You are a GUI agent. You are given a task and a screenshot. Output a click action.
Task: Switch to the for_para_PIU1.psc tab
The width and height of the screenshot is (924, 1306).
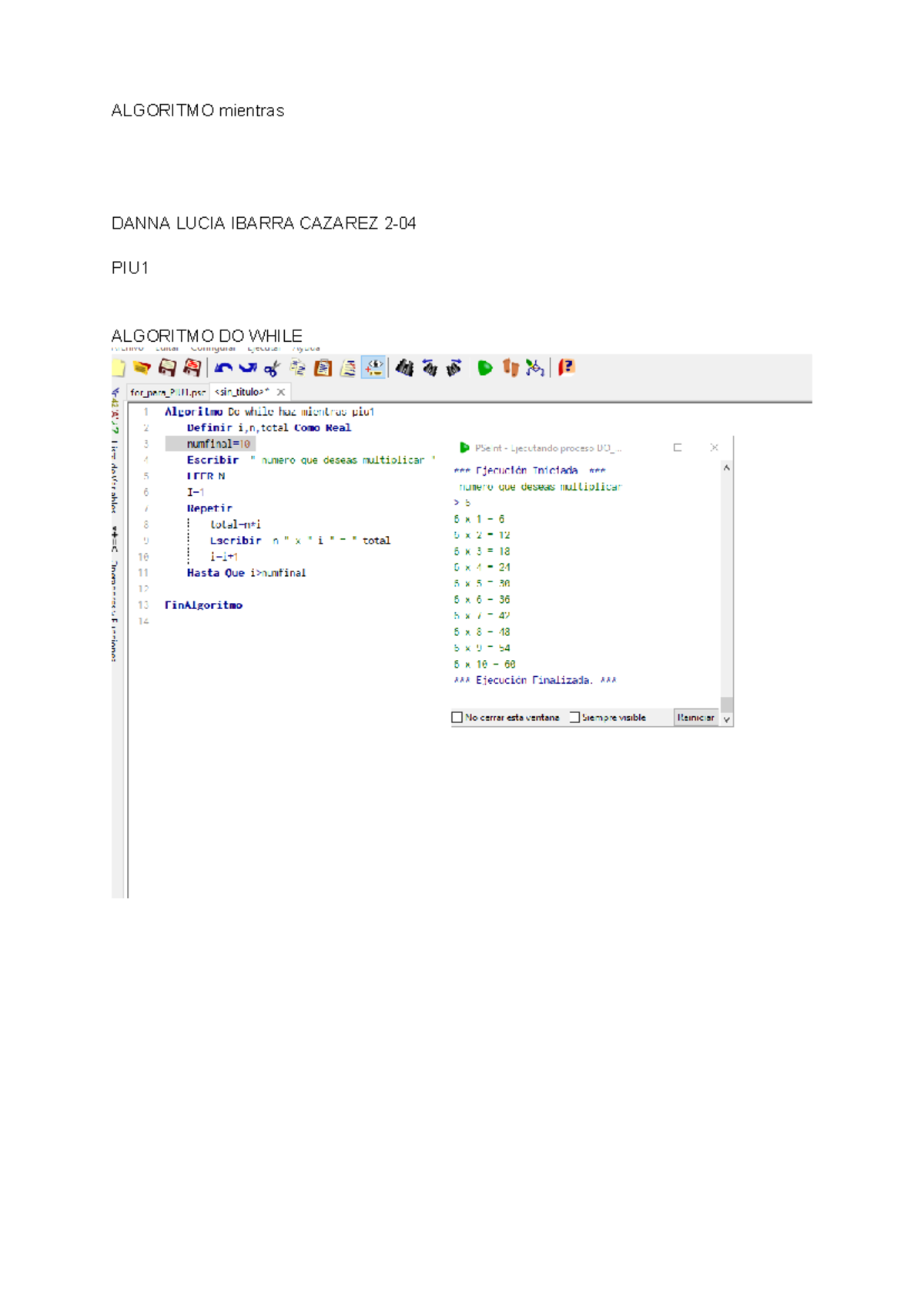click(x=167, y=393)
